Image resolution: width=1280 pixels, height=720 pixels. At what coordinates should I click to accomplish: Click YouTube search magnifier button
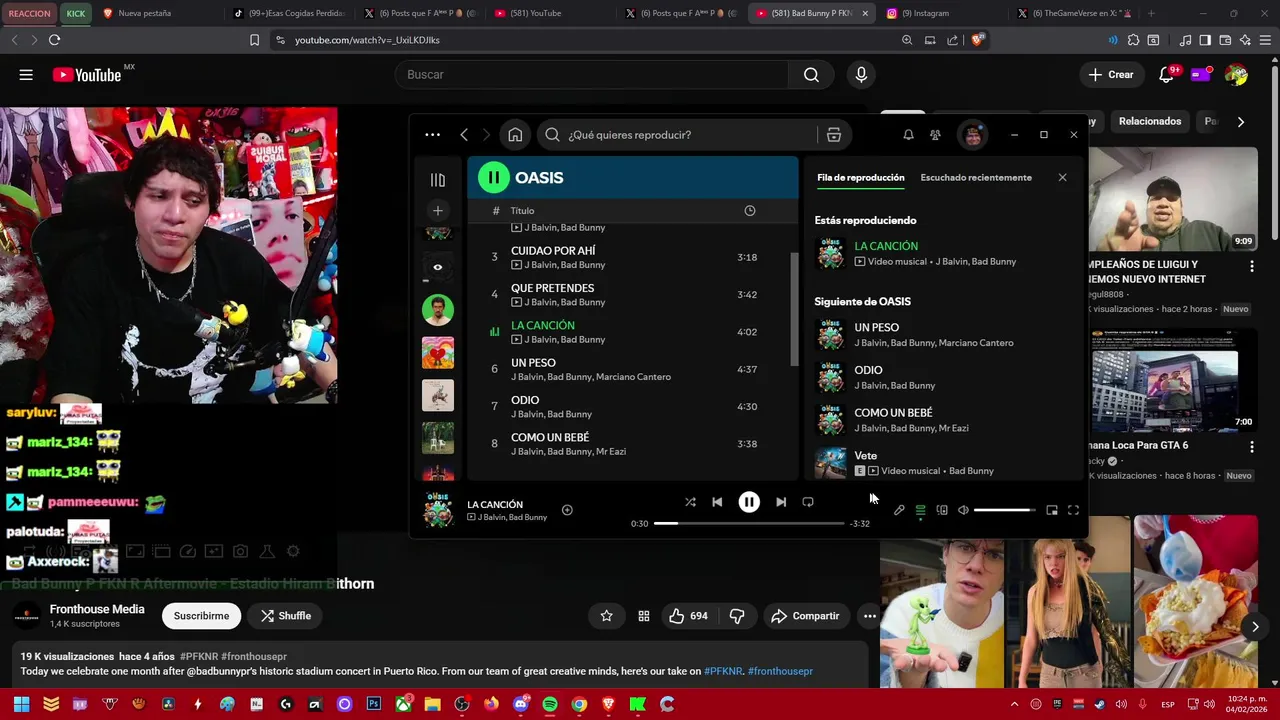pyautogui.click(x=811, y=75)
